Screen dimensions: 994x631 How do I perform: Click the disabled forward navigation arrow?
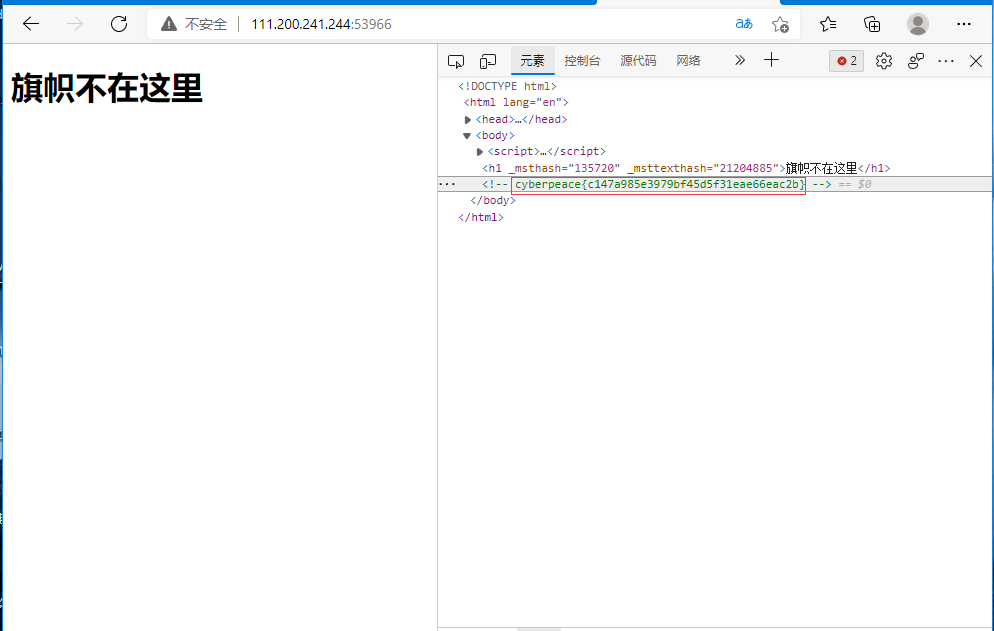pos(75,24)
